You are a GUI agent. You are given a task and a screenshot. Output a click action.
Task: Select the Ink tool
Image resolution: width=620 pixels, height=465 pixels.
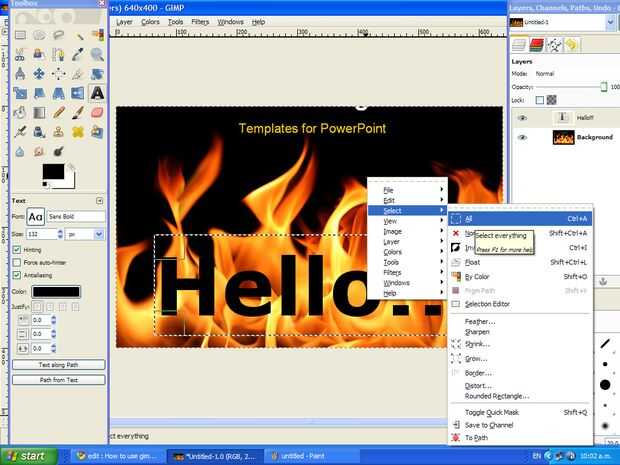39,132
